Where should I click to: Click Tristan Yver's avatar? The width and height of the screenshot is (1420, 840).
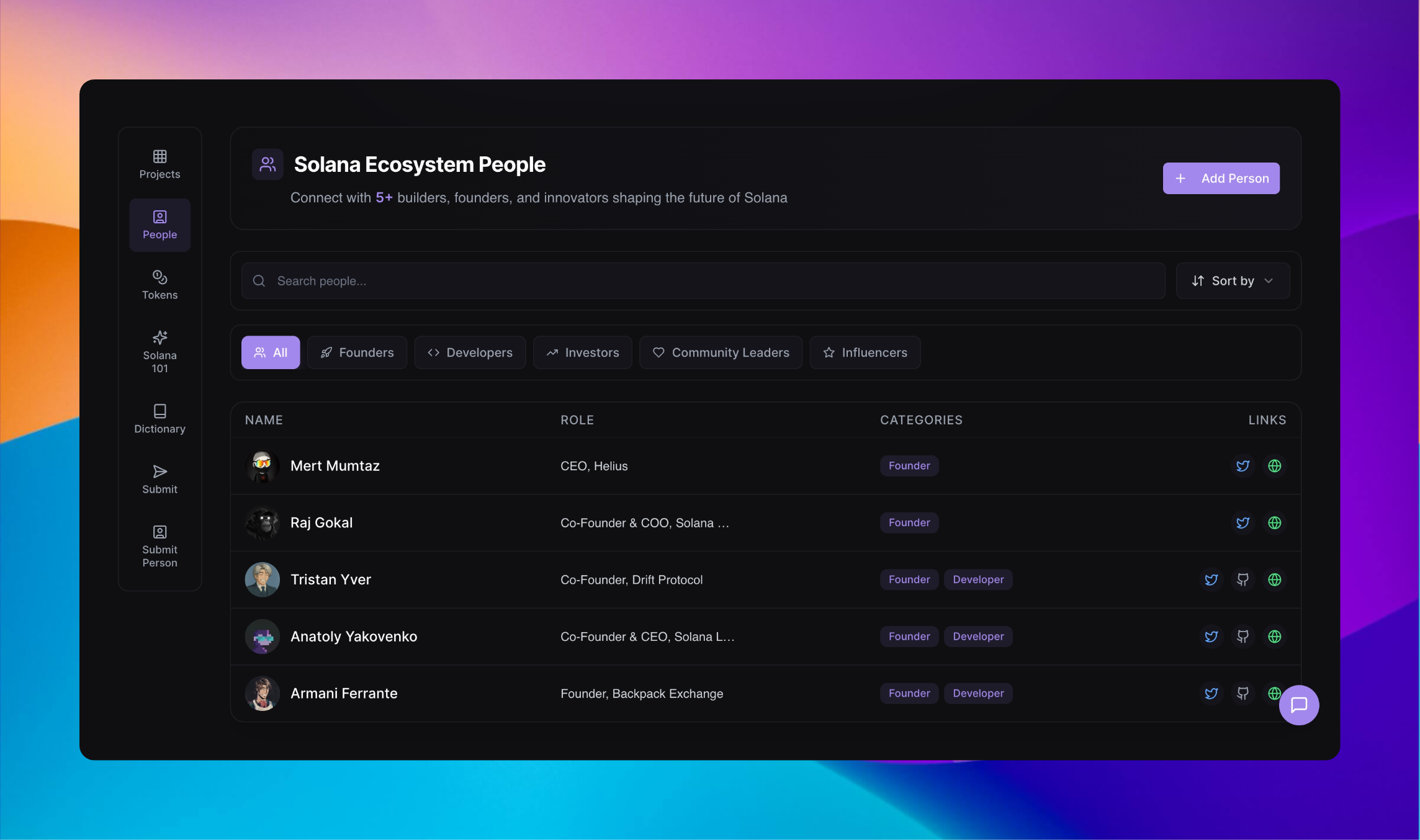coord(263,579)
